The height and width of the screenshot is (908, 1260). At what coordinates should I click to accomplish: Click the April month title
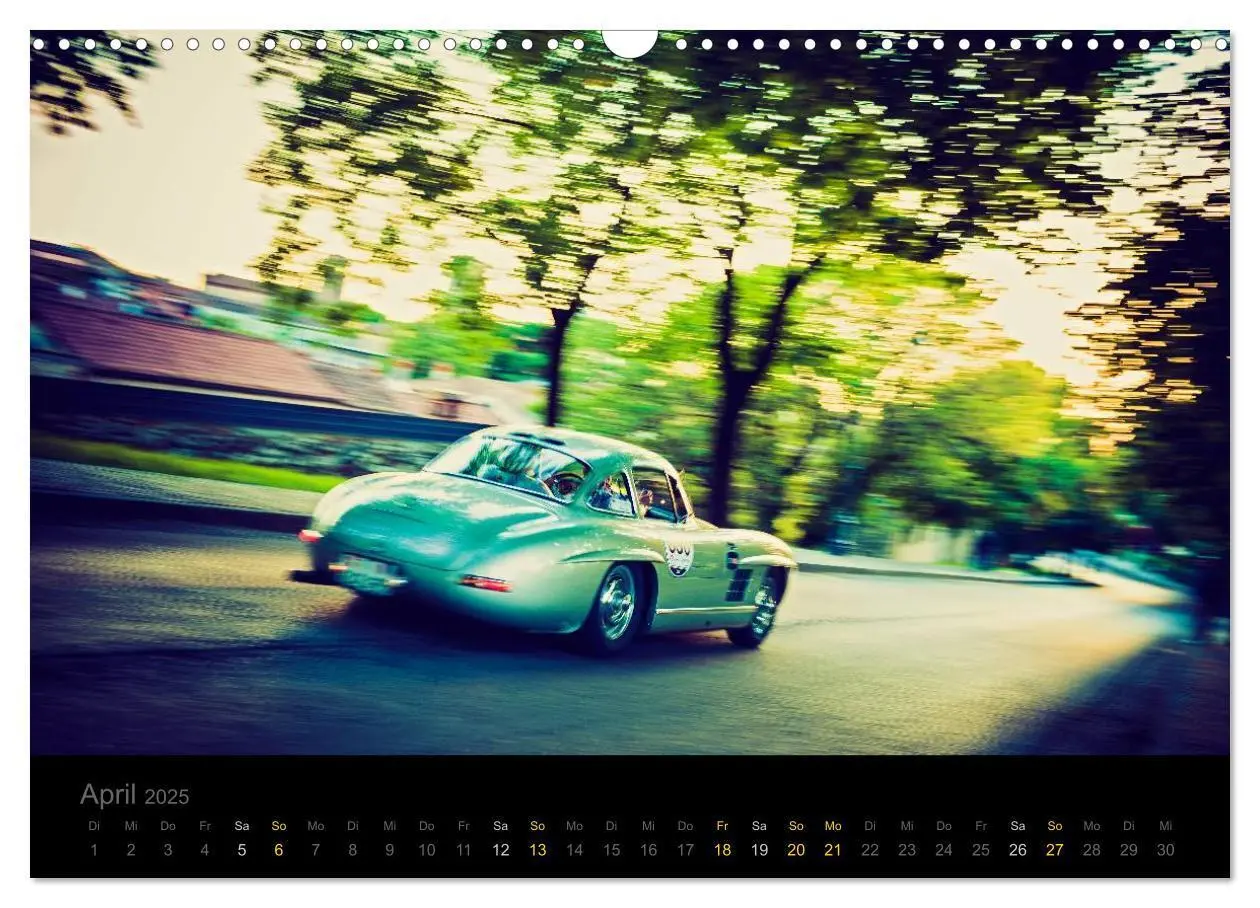pos(108,794)
